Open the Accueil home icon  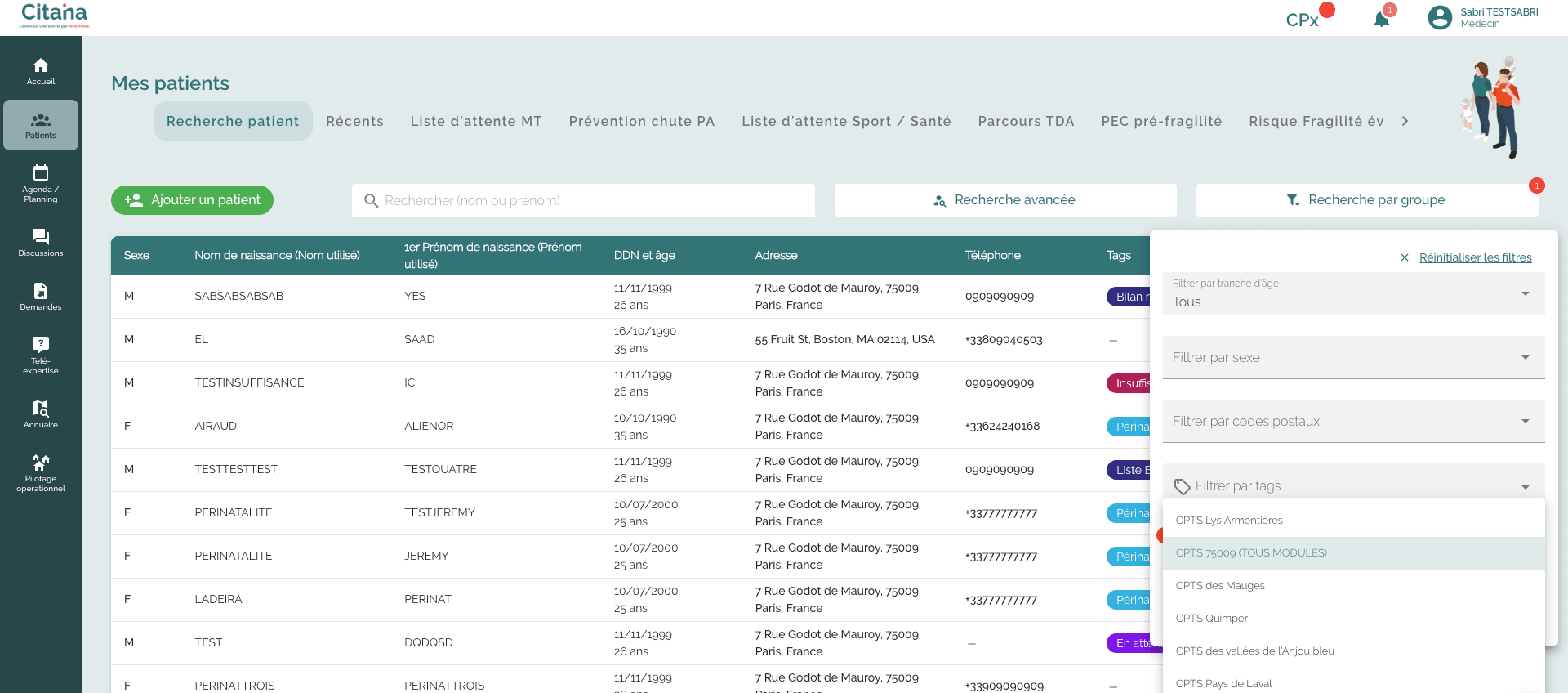(x=41, y=66)
